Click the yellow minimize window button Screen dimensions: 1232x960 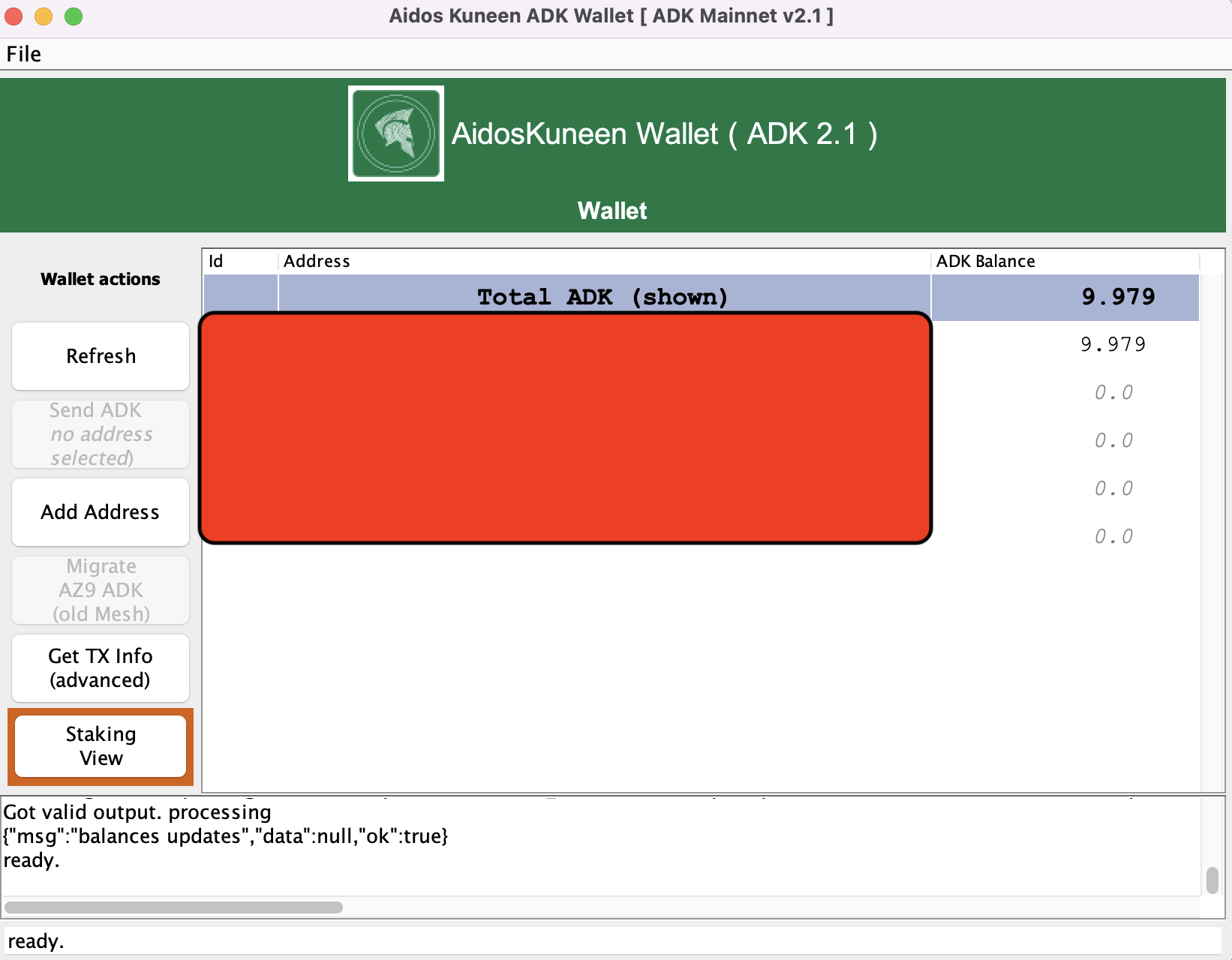[x=44, y=16]
